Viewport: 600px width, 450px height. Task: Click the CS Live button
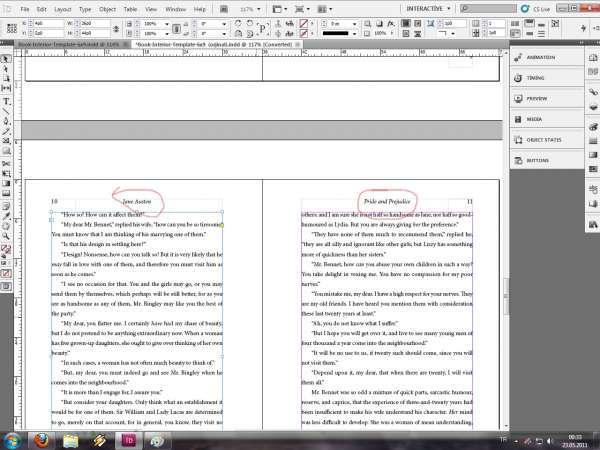click(x=535, y=8)
